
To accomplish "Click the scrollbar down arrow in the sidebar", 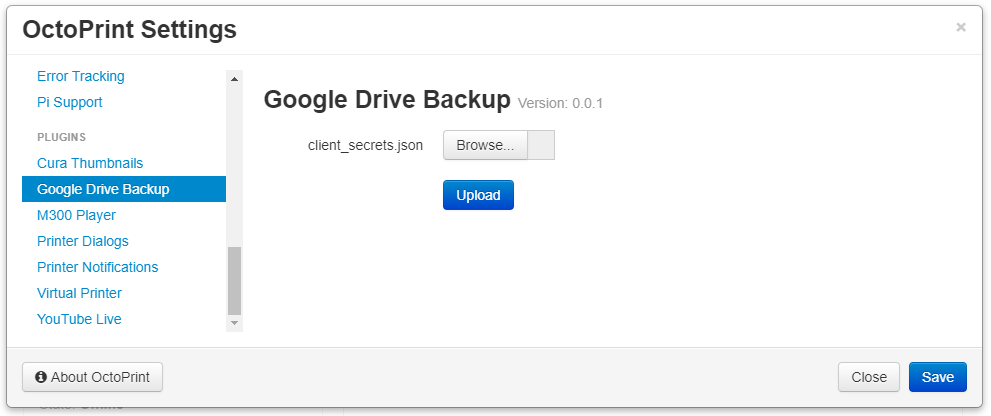I will [x=234, y=323].
